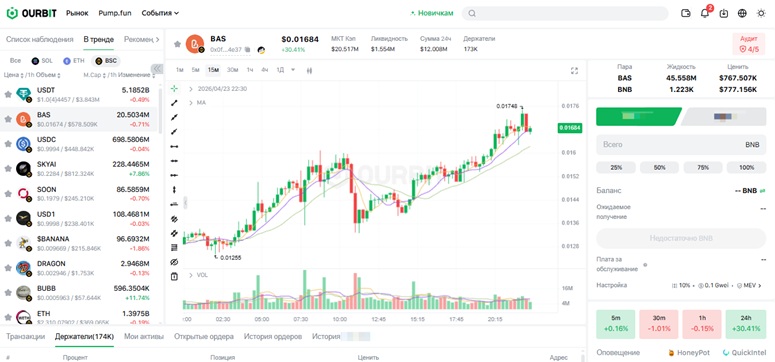Expand chart to fullscreen

574,71
